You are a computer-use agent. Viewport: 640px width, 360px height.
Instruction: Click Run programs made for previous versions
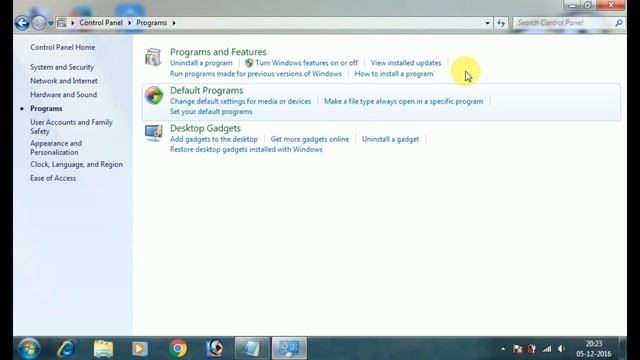256,74
